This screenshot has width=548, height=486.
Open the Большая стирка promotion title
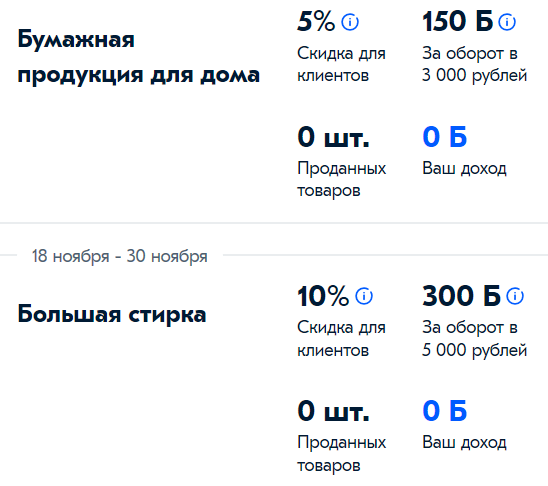point(112,314)
